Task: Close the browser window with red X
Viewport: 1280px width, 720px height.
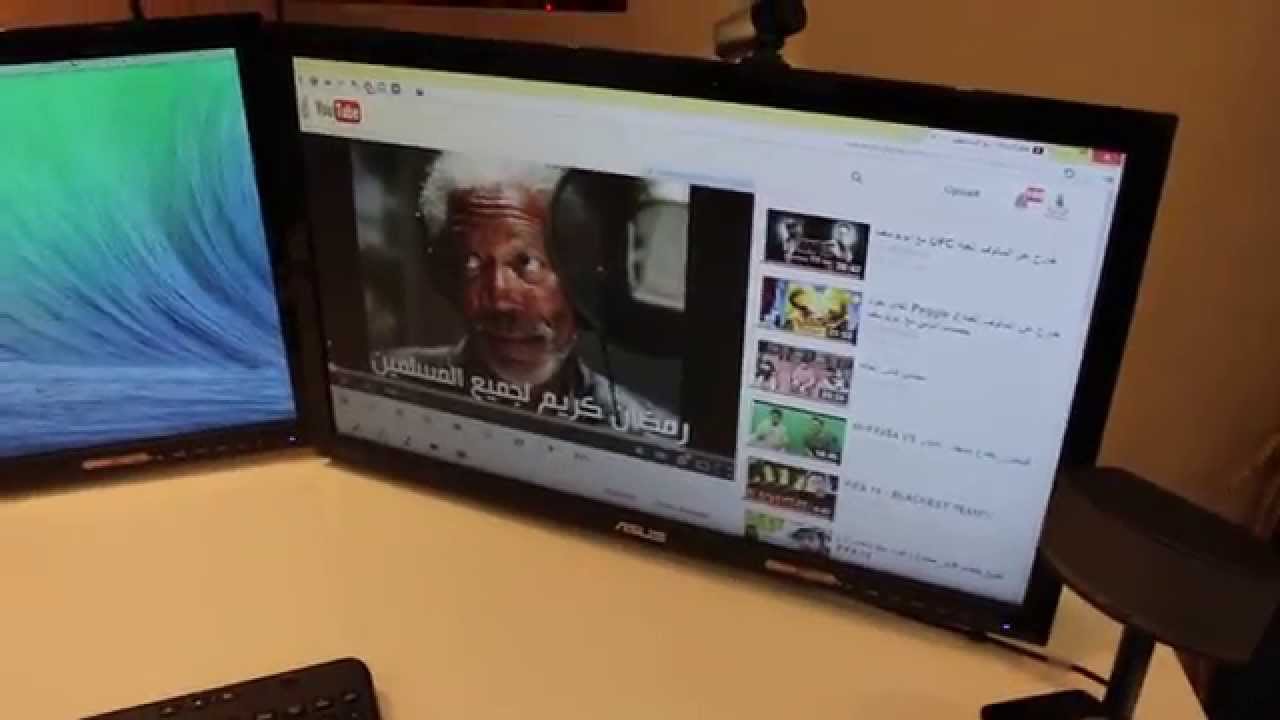Action: (x=1108, y=157)
